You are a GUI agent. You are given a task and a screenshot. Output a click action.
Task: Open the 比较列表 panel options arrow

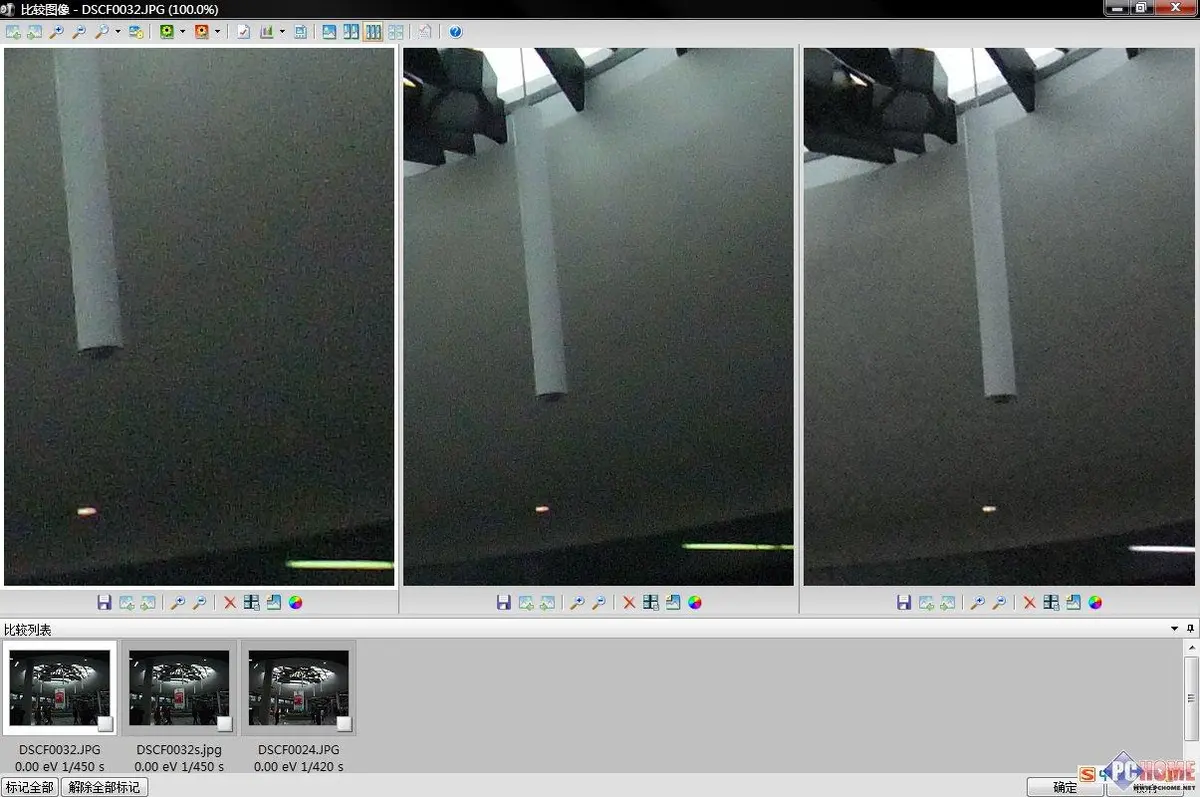[x=1174, y=629]
